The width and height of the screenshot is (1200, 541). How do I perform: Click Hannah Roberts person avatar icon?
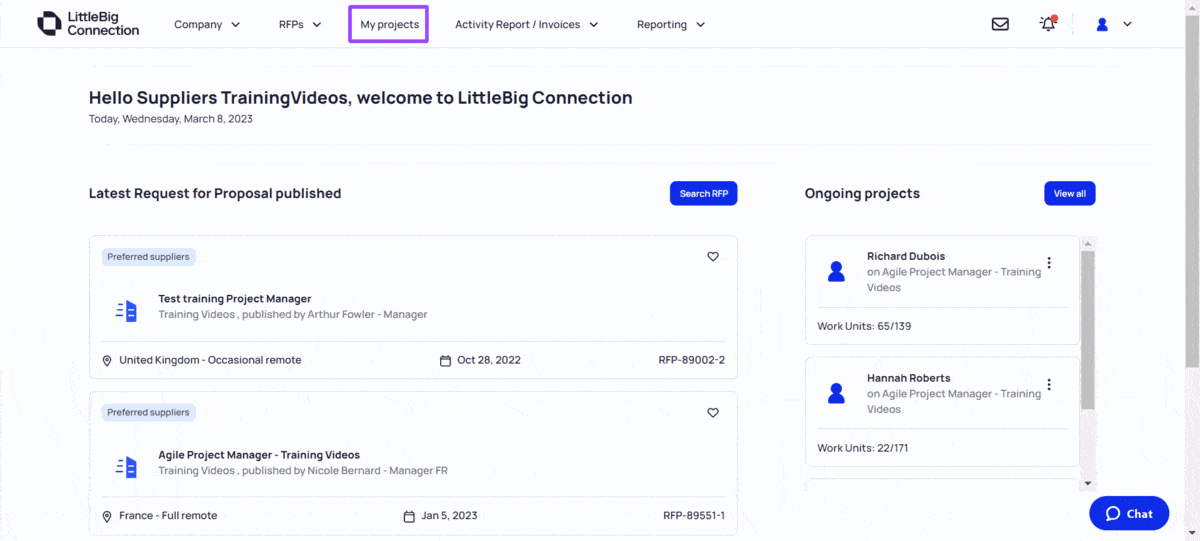click(x=837, y=393)
